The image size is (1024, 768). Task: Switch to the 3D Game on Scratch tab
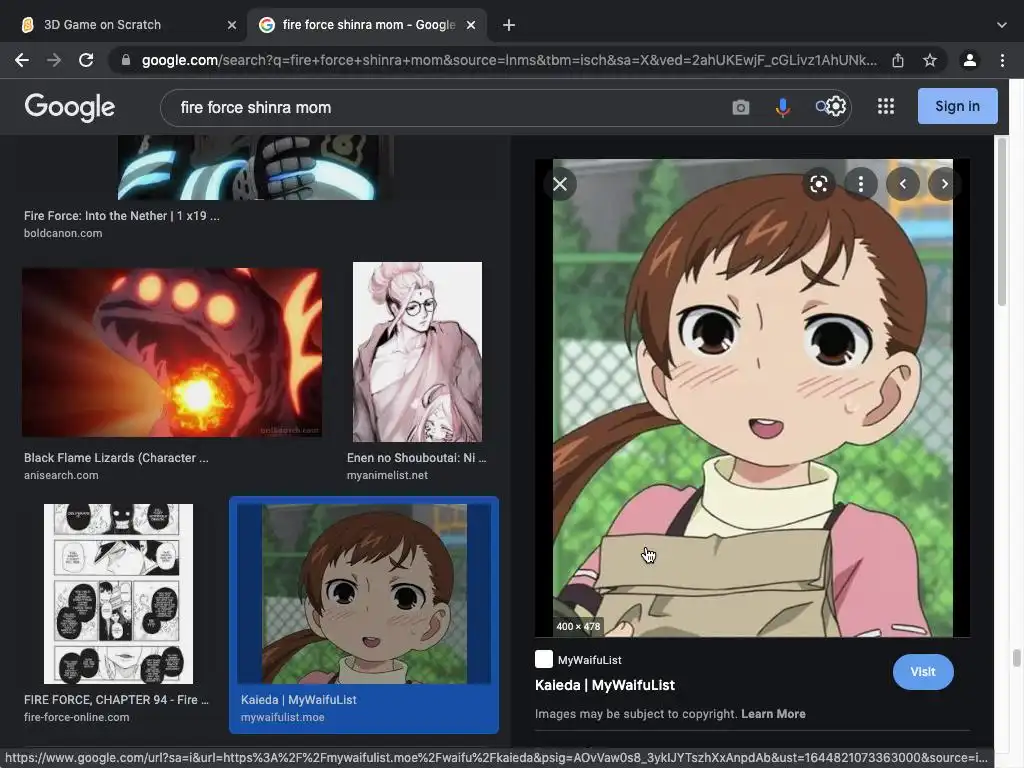point(124,25)
